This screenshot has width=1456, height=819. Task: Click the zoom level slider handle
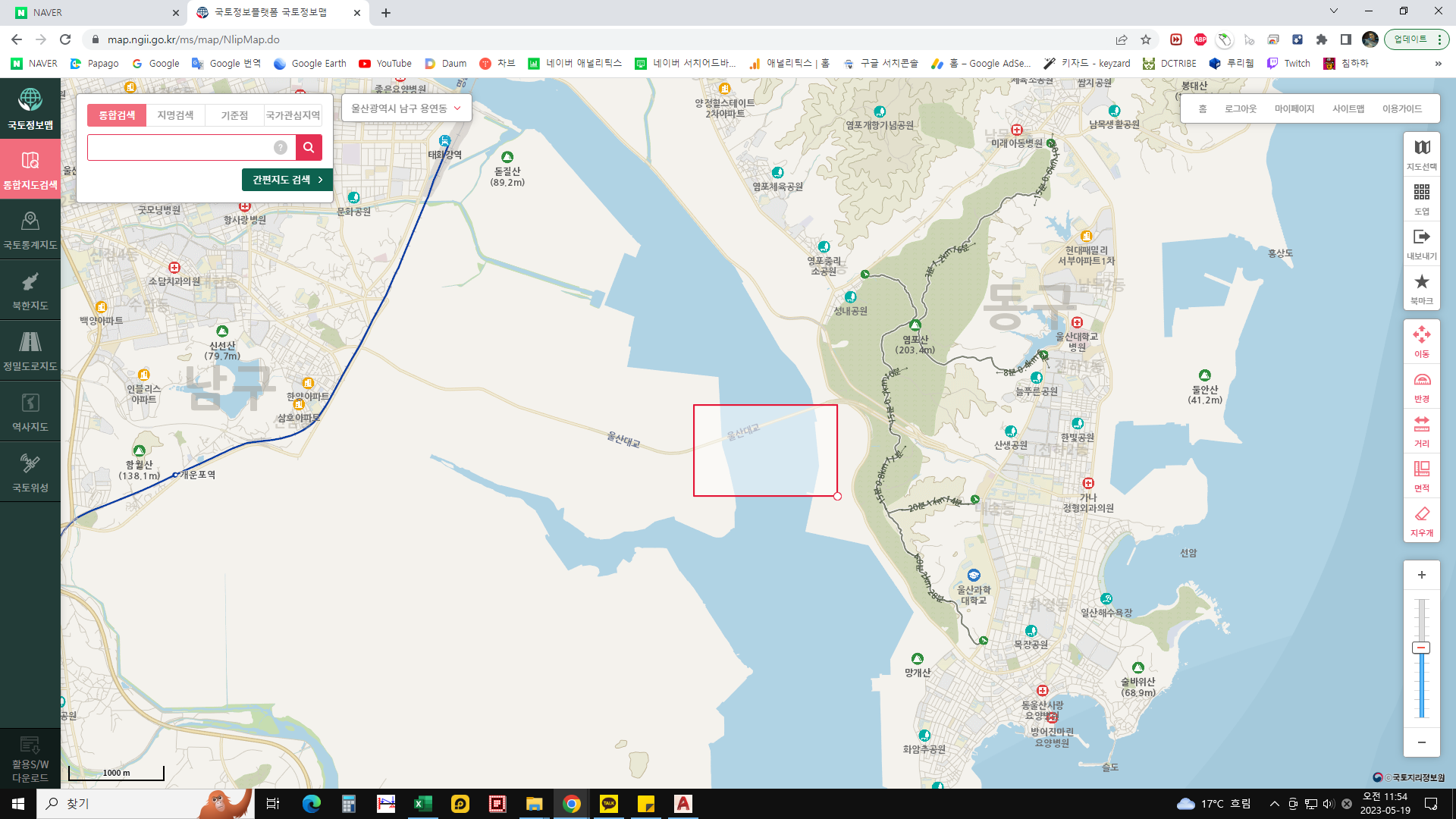pos(1421,648)
